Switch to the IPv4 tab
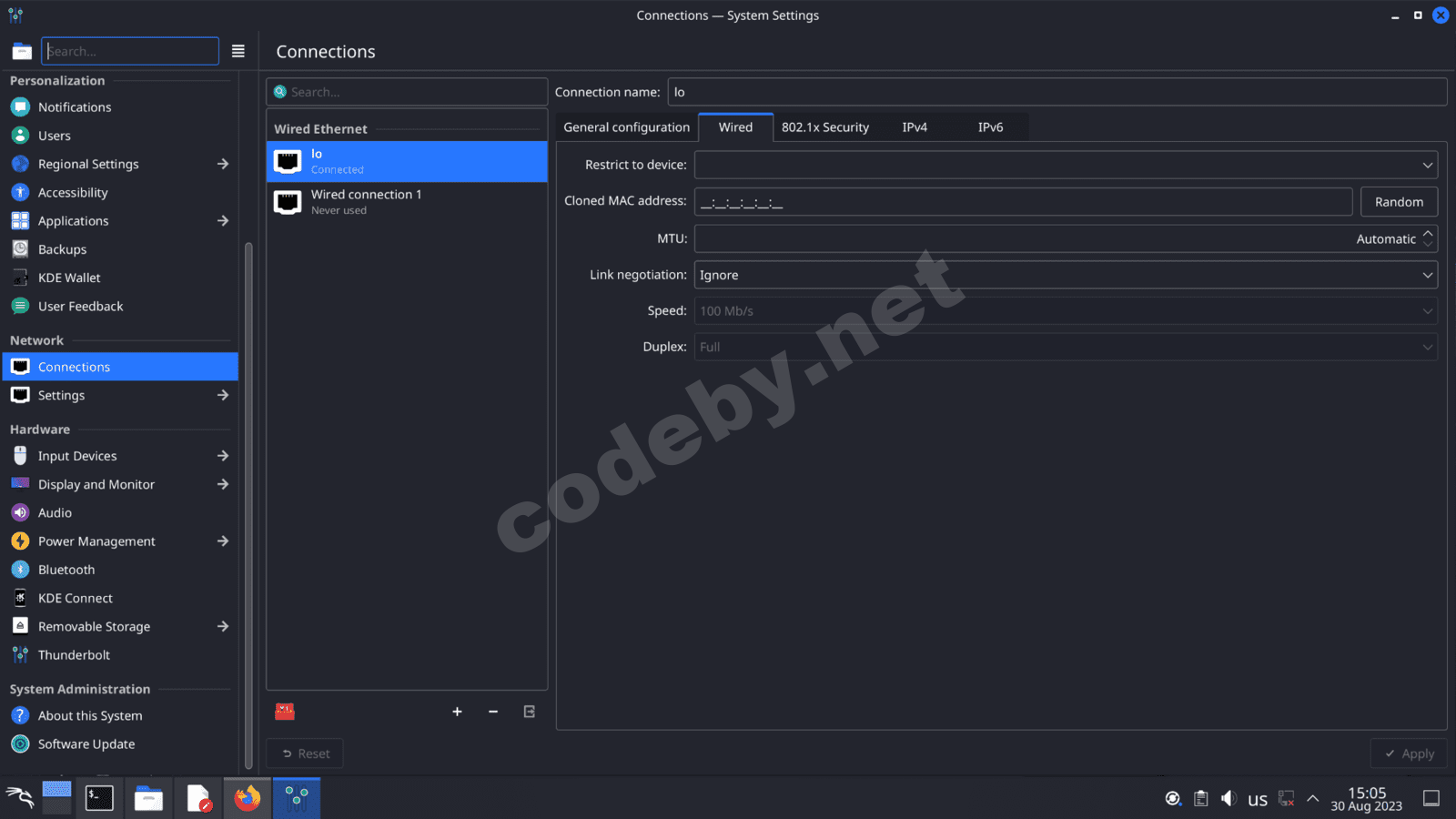The width and height of the screenshot is (1456, 819). [915, 127]
